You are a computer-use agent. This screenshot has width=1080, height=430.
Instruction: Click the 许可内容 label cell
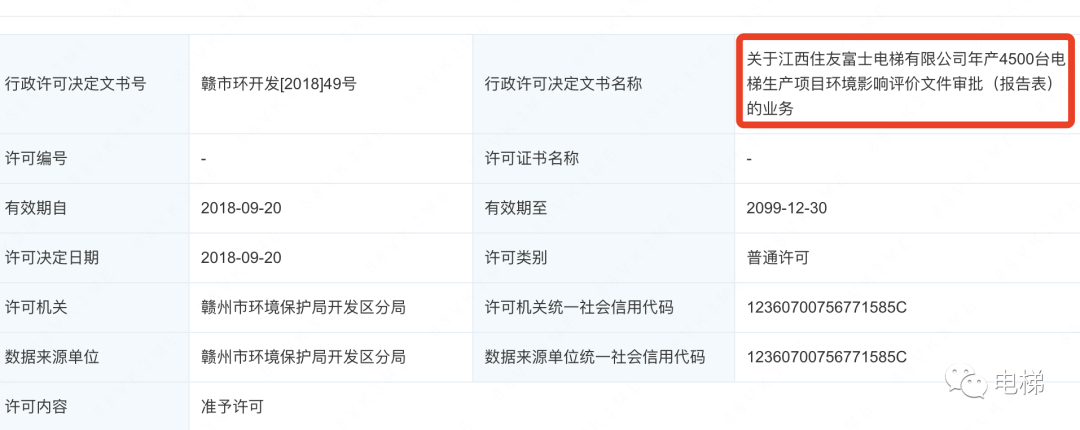[94, 407]
